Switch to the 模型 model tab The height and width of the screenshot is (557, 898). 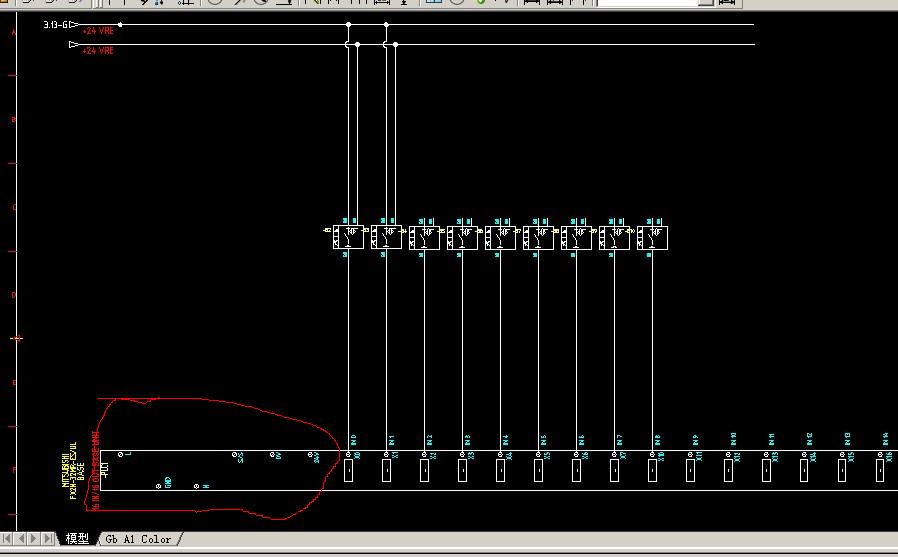[x=77, y=539]
